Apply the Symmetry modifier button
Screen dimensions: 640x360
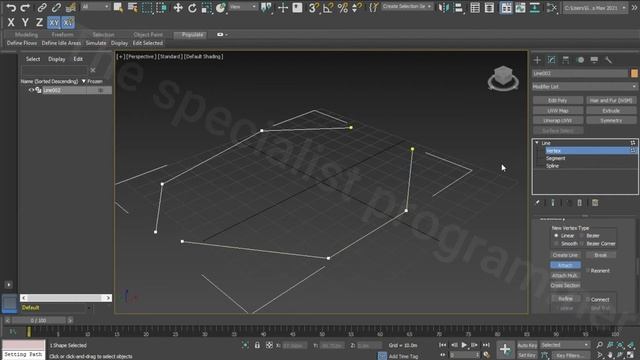tap(611, 121)
